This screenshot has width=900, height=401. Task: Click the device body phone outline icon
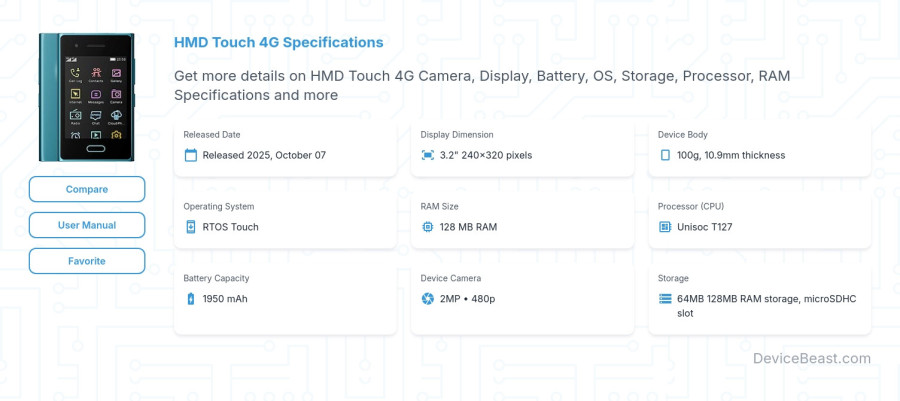(x=665, y=155)
